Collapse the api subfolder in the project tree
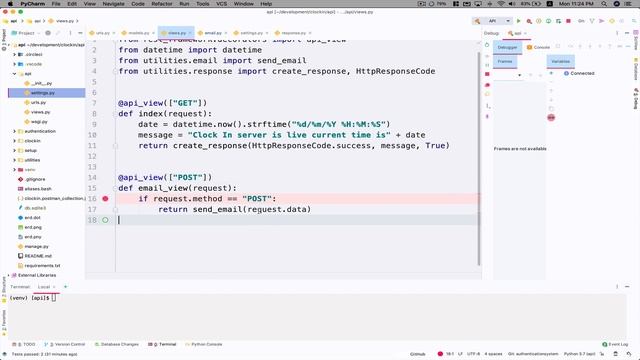The height and width of the screenshot is (360, 640). pyautogui.click(x=15, y=74)
